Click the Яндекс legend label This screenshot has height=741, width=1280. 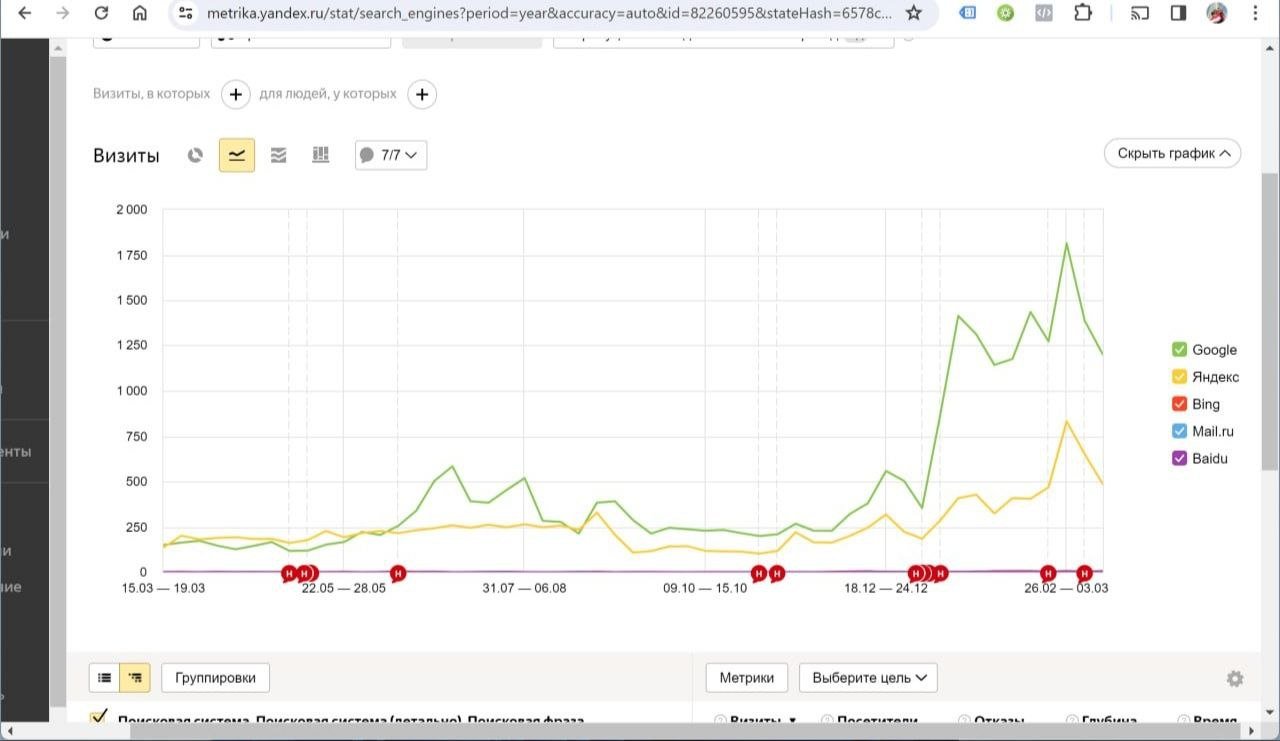coord(1215,377)
